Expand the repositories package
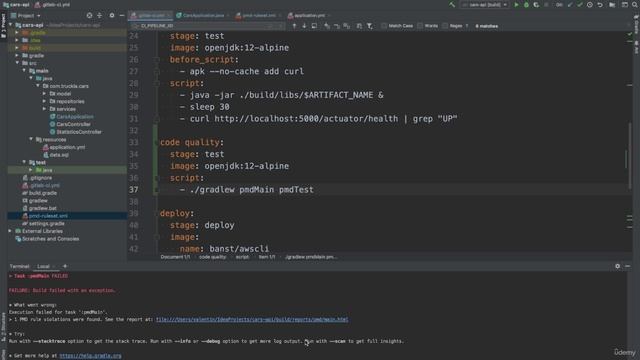Viewport: 640px width, 360px height. pos(44,101)
